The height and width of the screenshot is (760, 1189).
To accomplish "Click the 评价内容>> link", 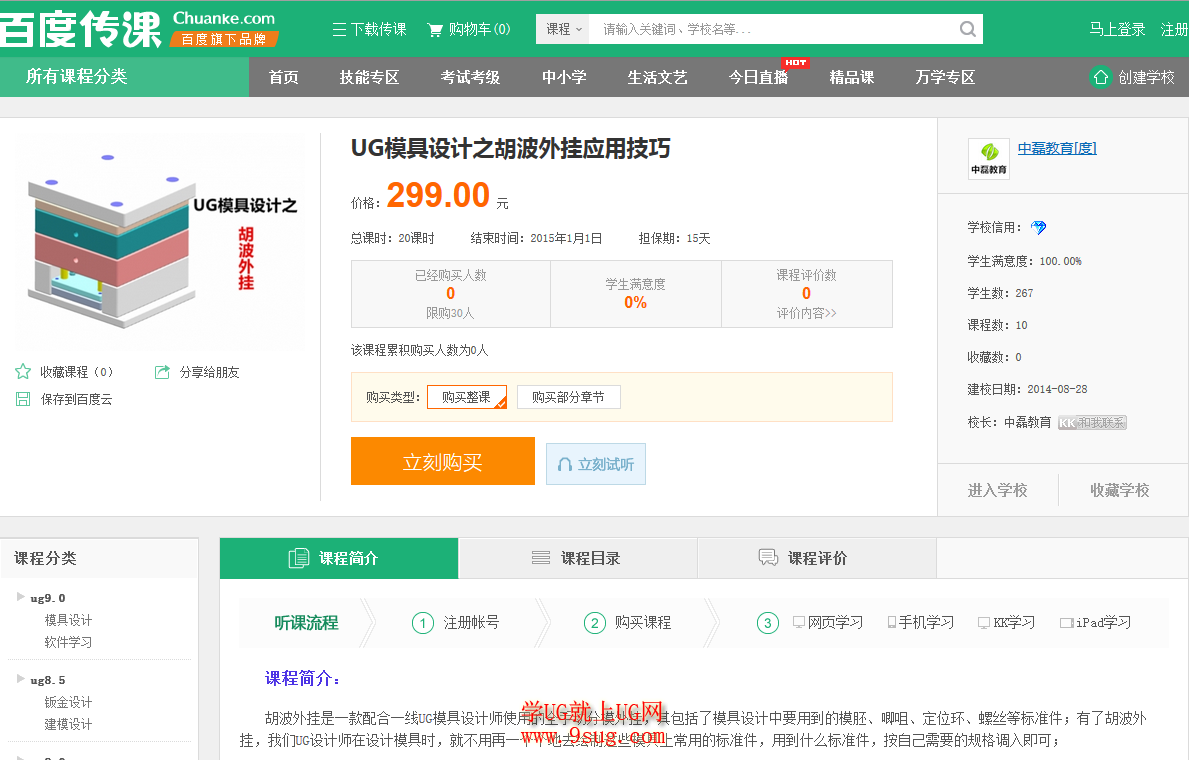I will point(806,313).
